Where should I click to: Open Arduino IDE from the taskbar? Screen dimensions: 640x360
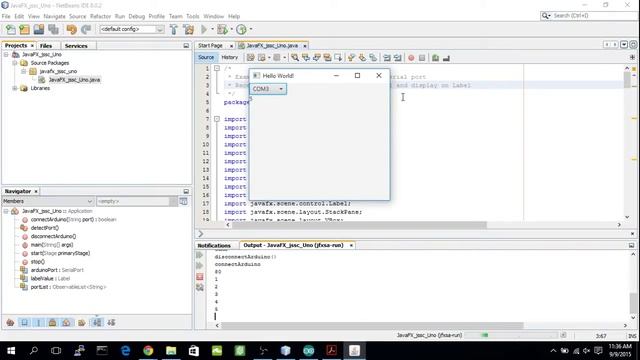tap(309, 350)
